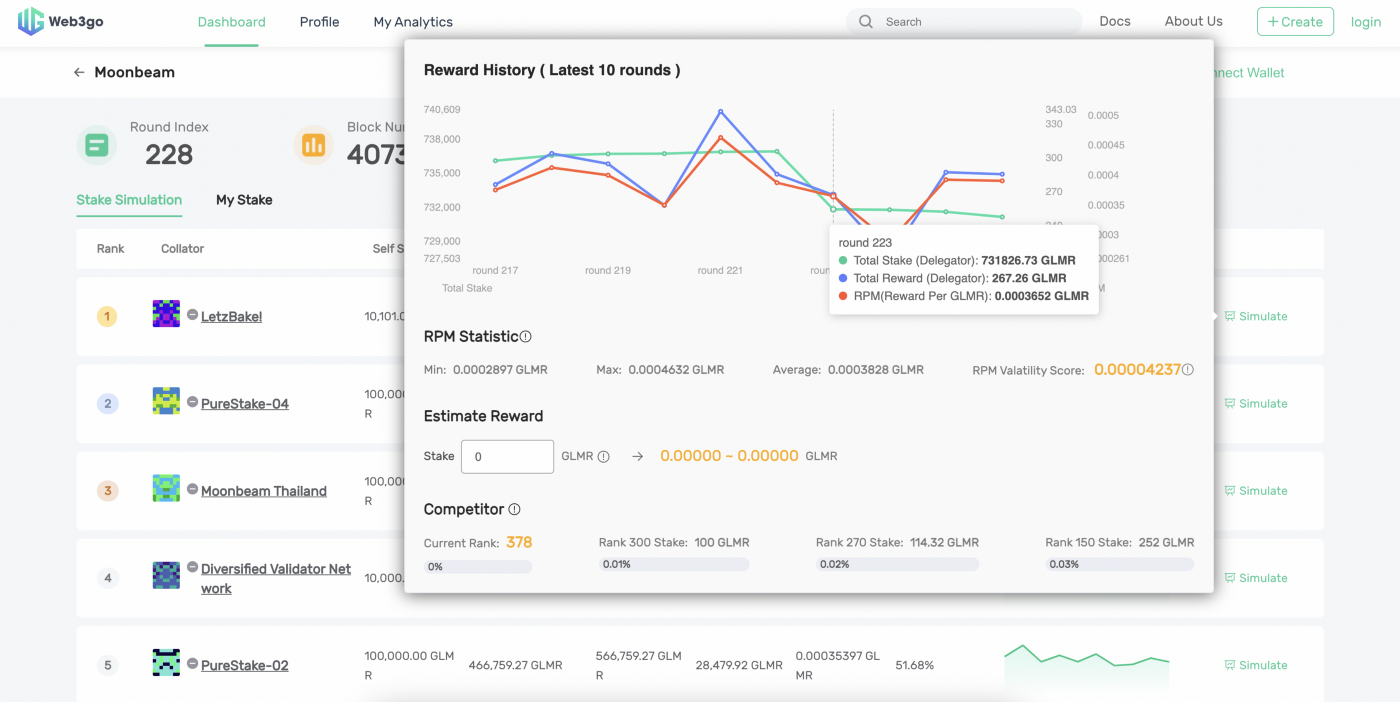
Task: Click the Current Rank value 378
Action: pyautogui.click(x=519, y=542)
